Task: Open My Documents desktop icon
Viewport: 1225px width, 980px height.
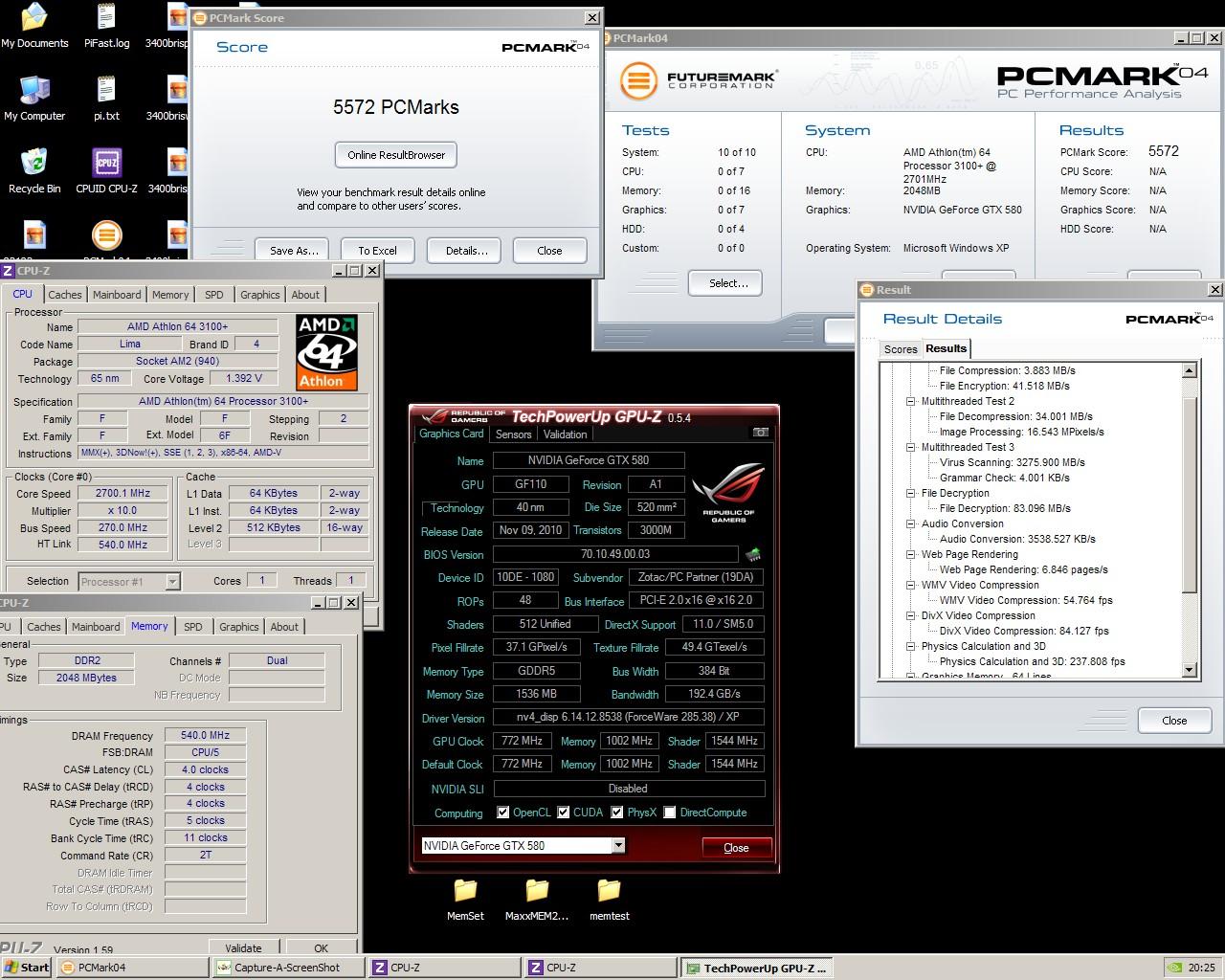Action: [34, 26]
